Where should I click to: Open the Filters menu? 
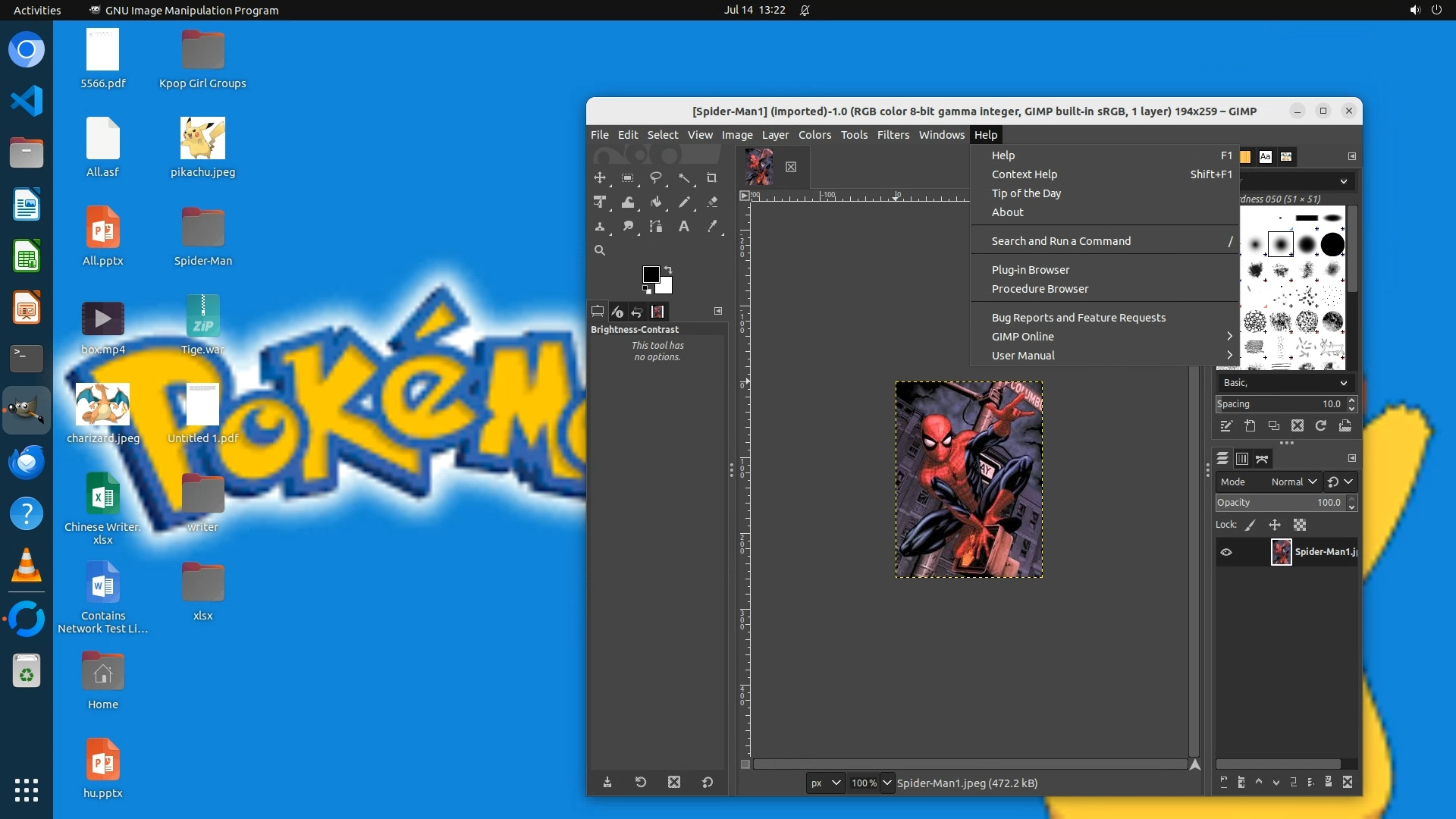click(893, 135)
